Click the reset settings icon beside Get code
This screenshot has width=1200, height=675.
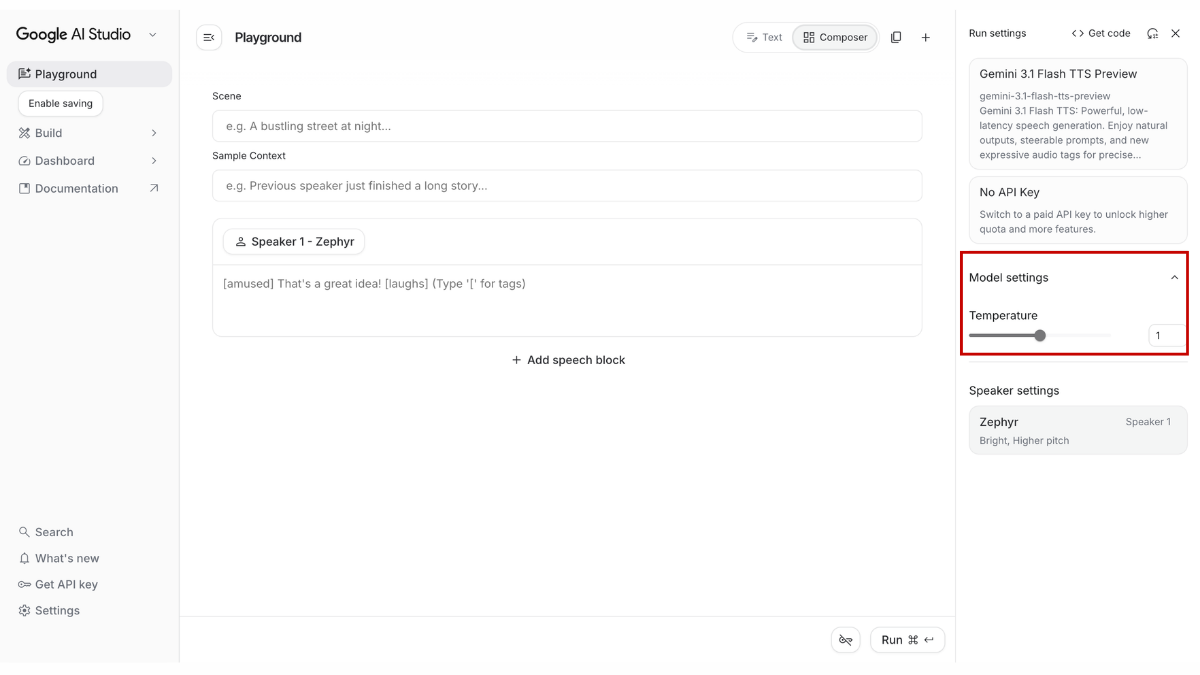1152,33
